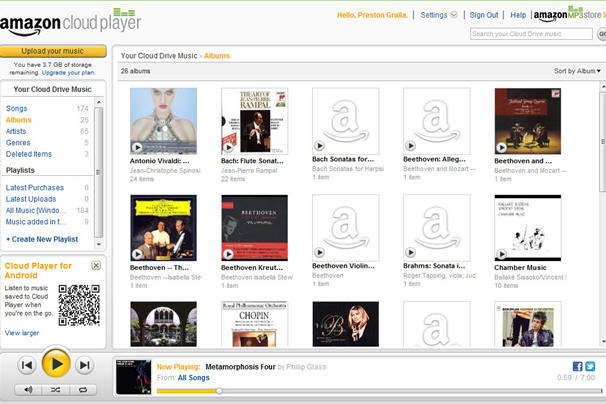Image resolution: width=606 pixels, height=404 pixels.
Task: Click the search Go button
Action: click(x=602, y=34)
